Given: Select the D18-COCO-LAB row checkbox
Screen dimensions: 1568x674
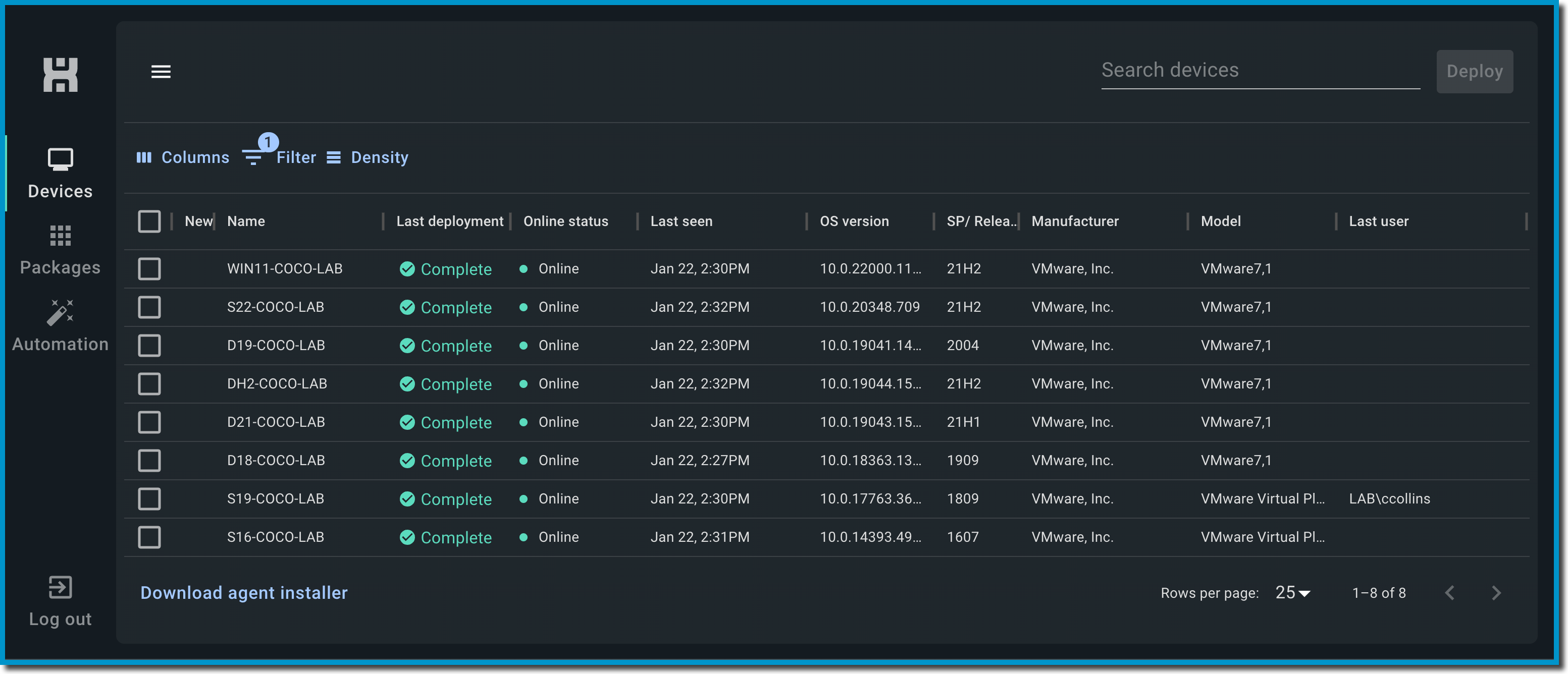Looking at the screenshot, I should point(149,461).
